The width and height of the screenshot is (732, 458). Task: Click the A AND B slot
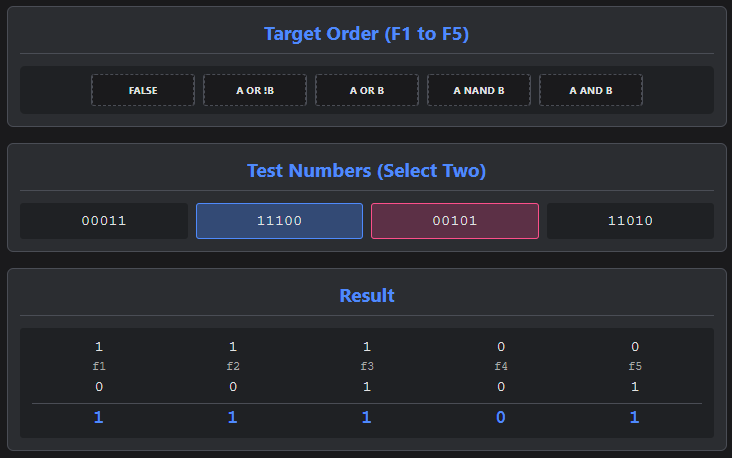(x=591, y=90)
